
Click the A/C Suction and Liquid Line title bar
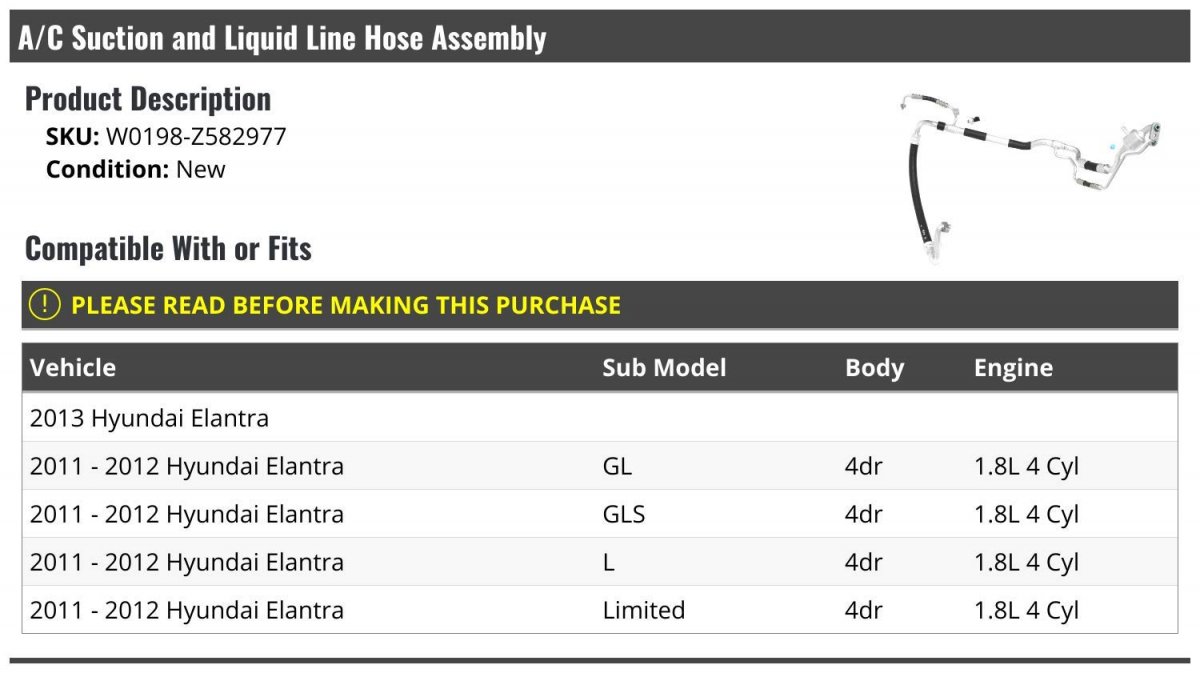pyautogui.click(x=282, y=38)
